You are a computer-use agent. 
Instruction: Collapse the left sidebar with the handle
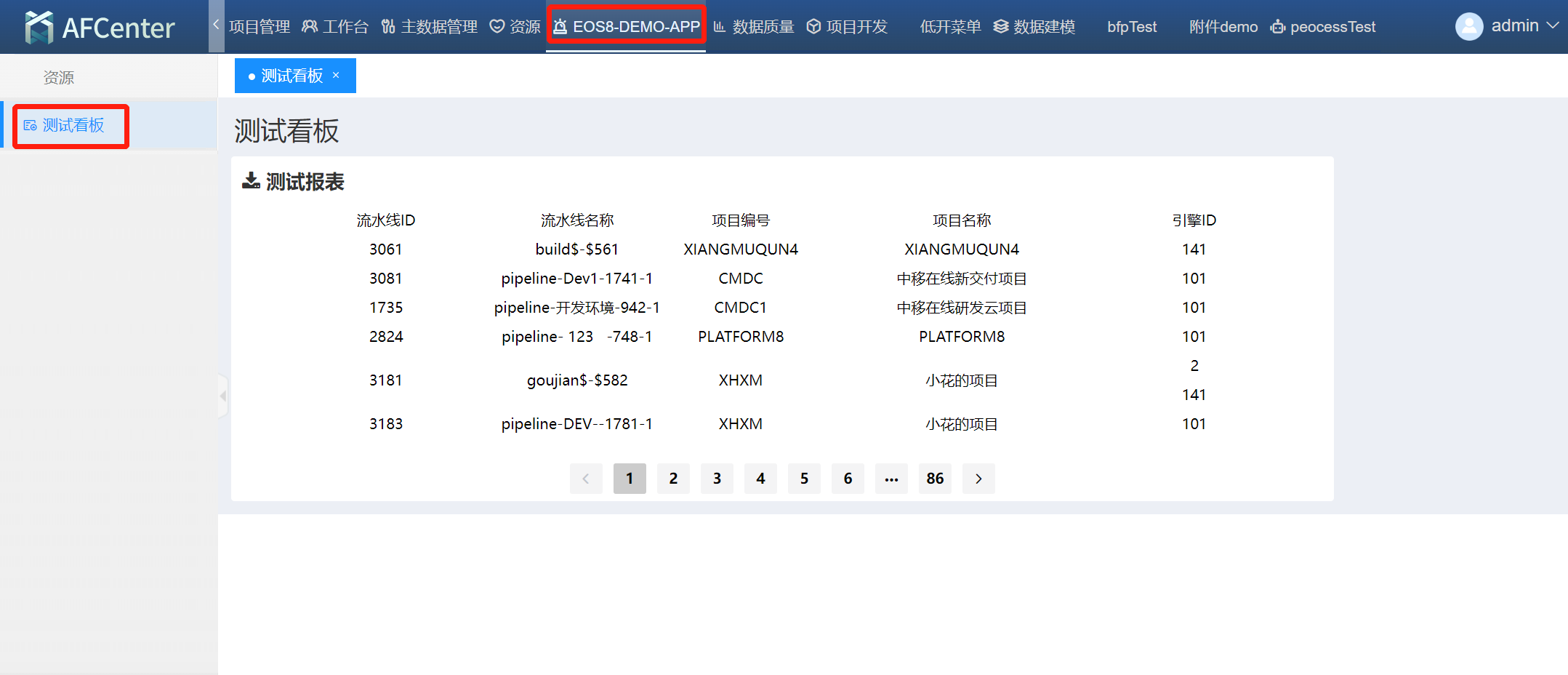tap(223, 396)
